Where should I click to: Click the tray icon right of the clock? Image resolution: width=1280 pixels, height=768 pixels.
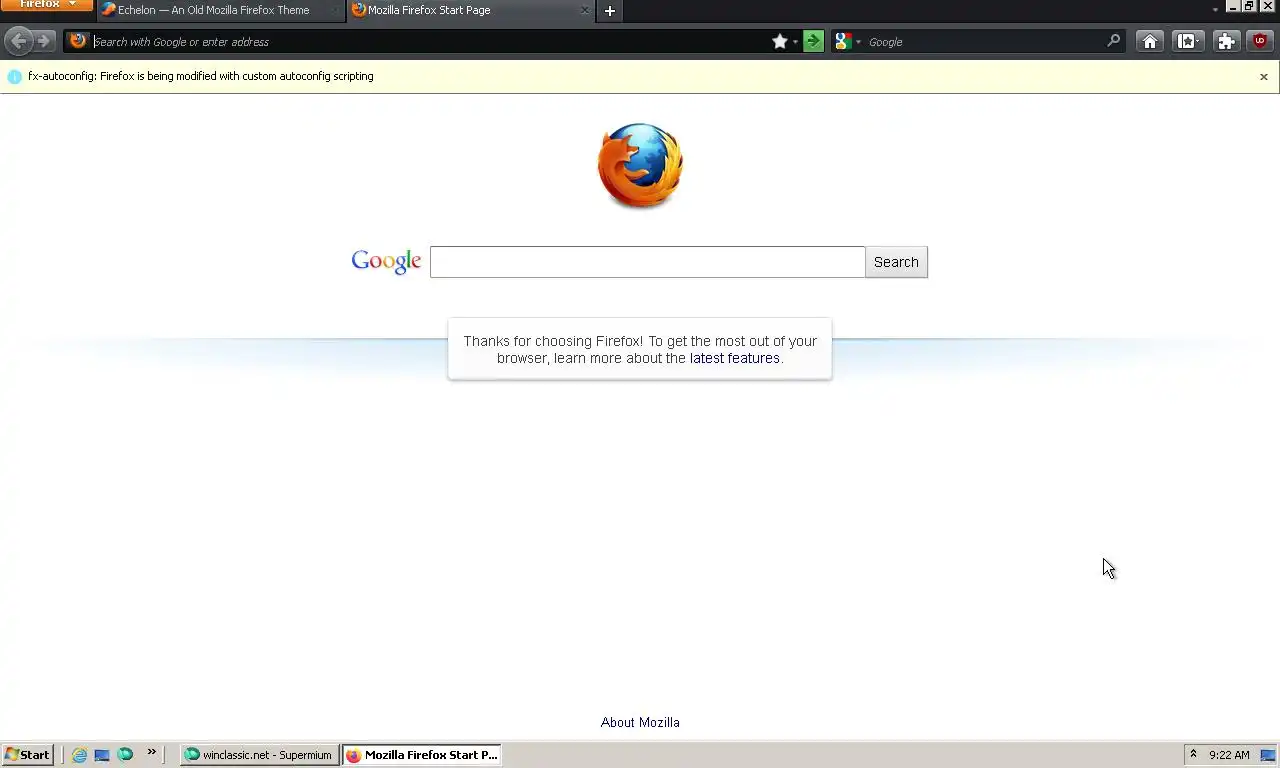click(x=1267, y=755)
